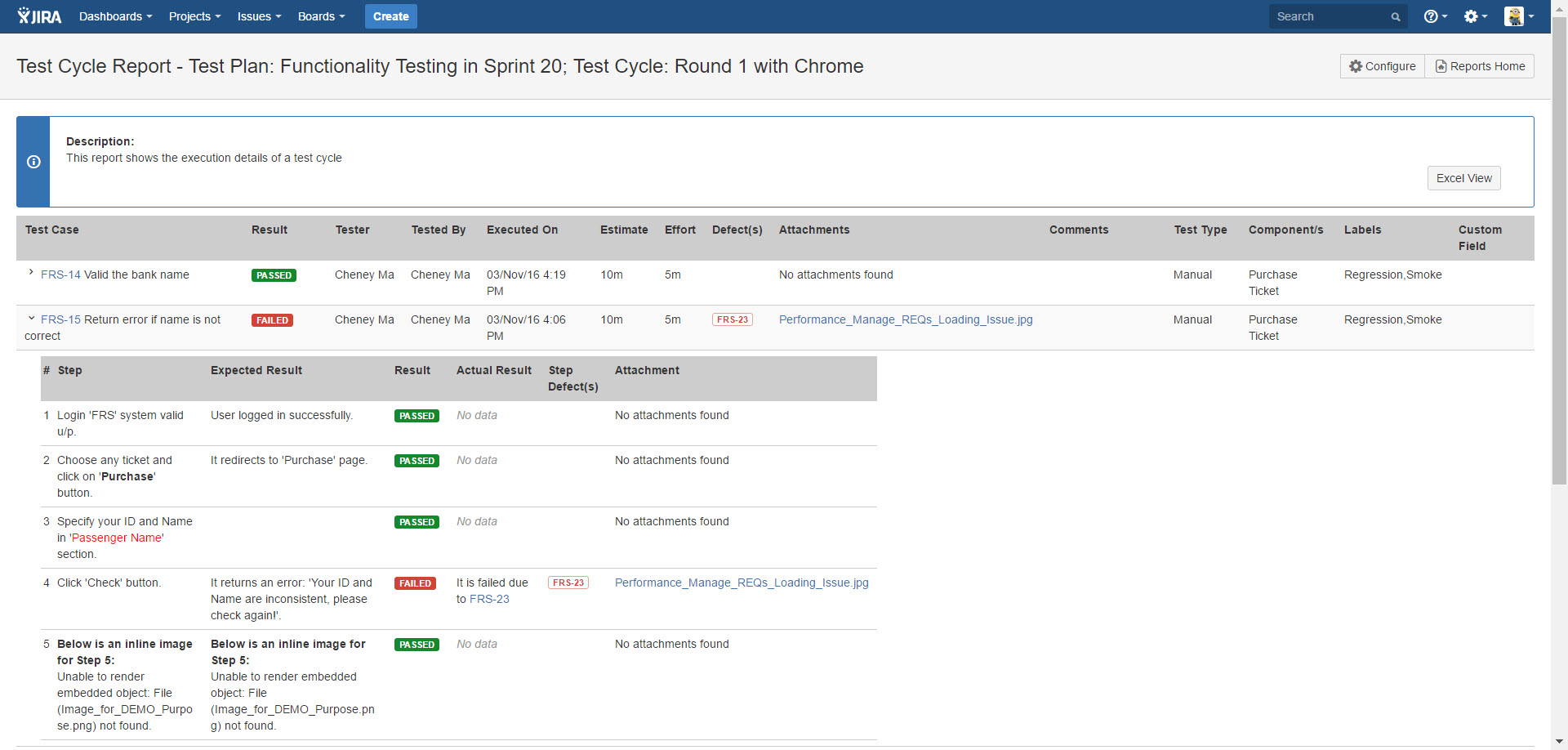Open the Issues menu
This screenshot has height=750, width=1568.
click(x=259, y=16)
